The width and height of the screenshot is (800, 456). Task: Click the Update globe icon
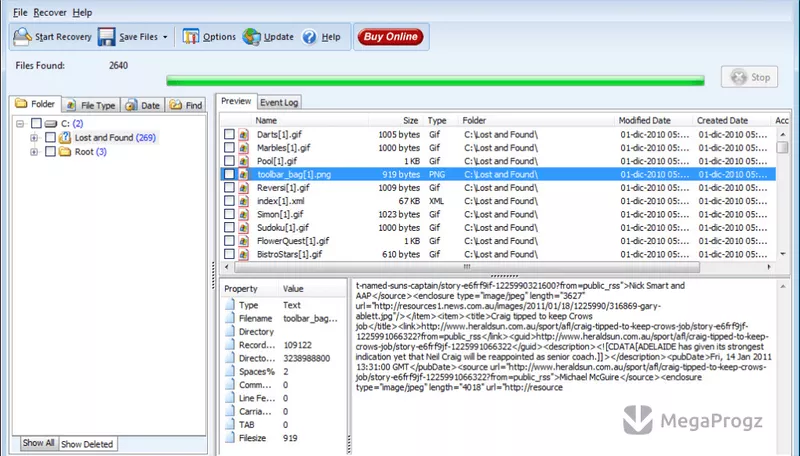tap(252, 37)
